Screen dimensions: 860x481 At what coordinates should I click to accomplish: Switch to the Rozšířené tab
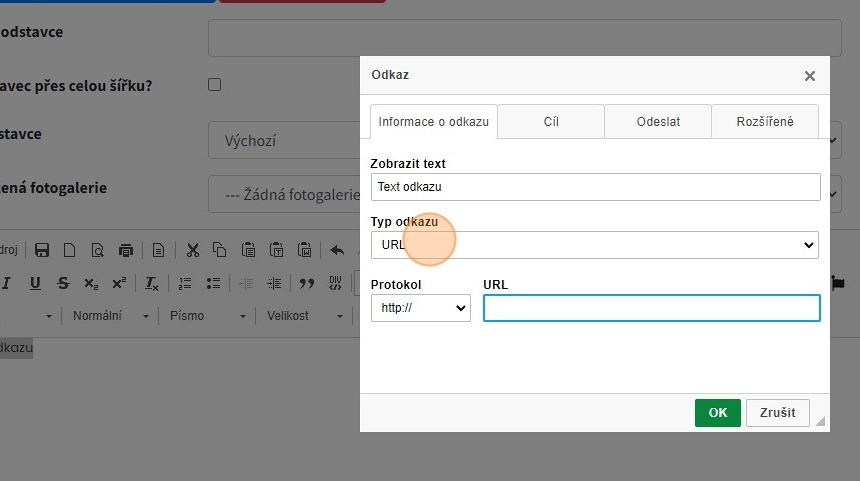(x=765, y=122)
